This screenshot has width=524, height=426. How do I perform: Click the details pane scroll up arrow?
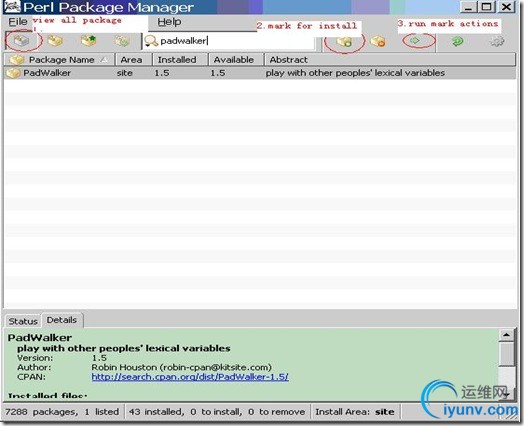(x=506, y=335)
